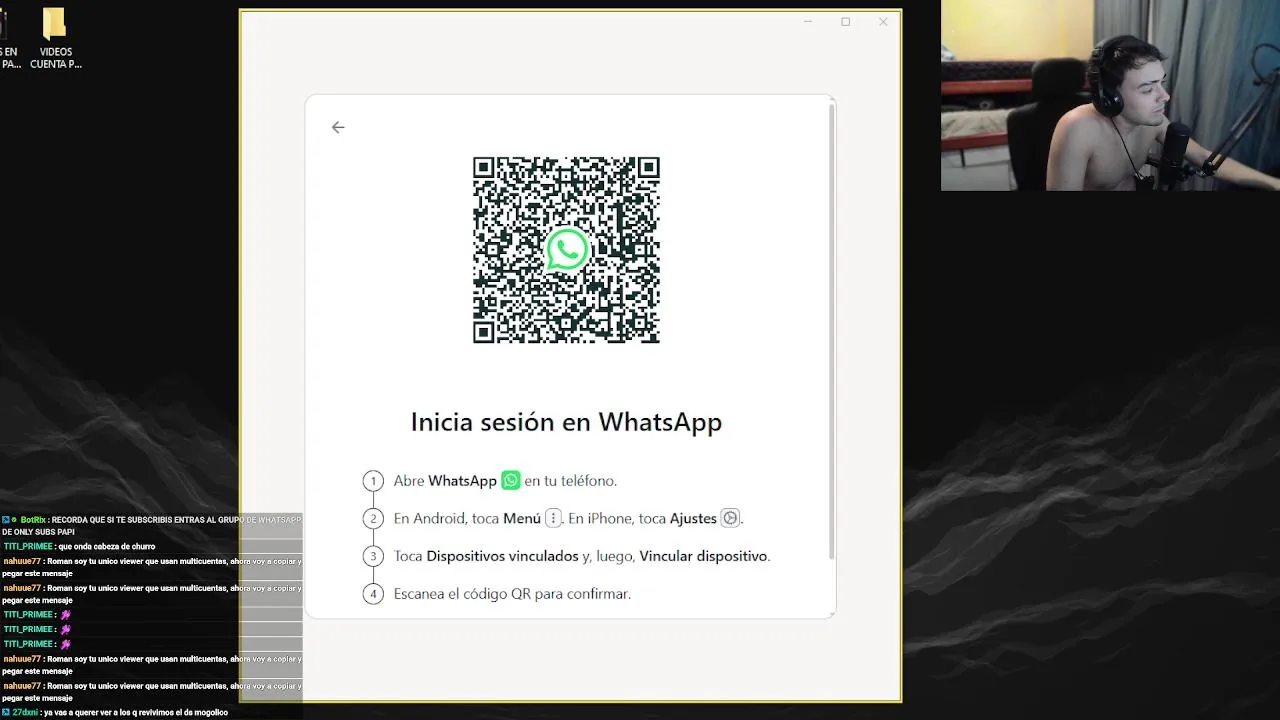Click the Android menu dots icon

tap(553, 518)
